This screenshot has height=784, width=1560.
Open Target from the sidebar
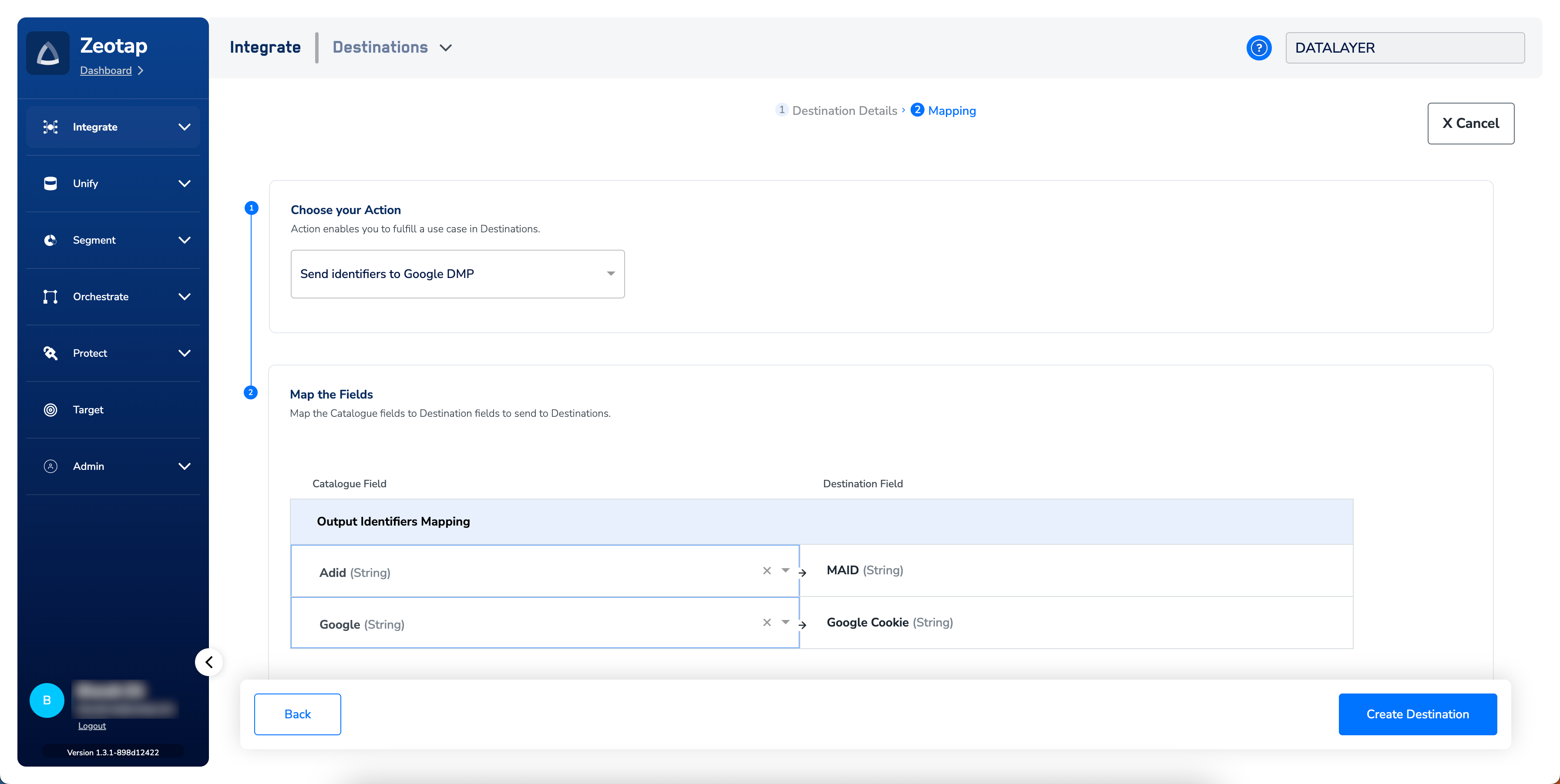(88, 410)
